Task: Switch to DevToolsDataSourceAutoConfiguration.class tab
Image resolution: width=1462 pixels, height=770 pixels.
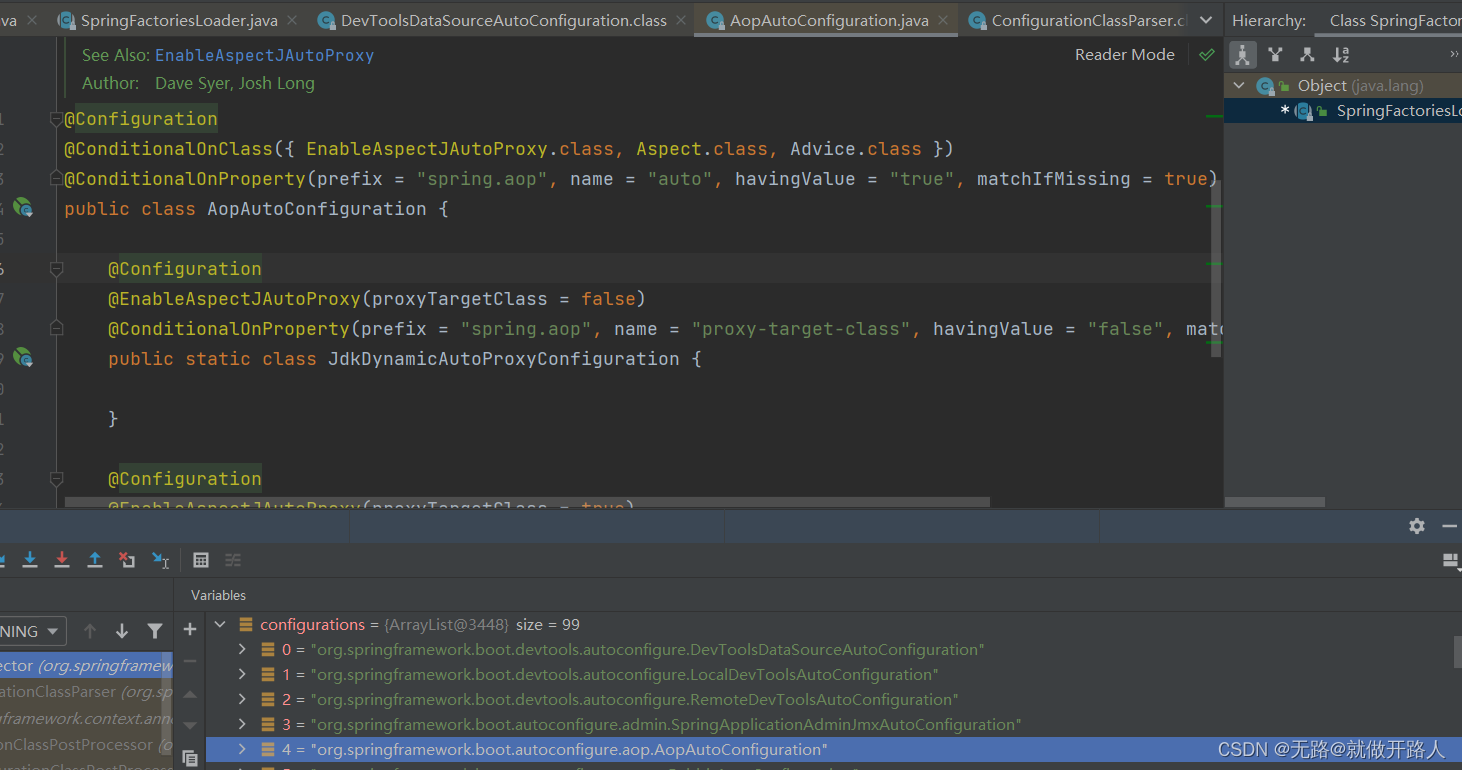Action: (x=503, y=20)
